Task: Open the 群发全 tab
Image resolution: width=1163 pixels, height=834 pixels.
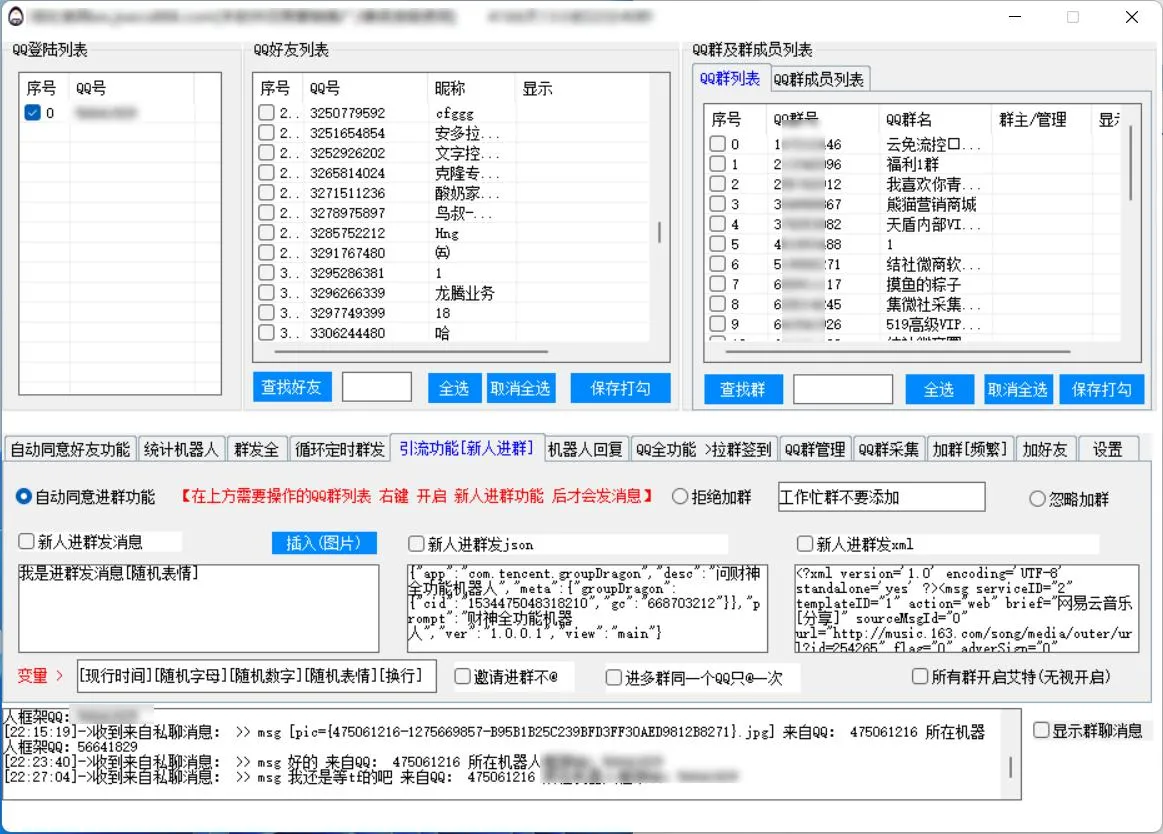Action: (x=257, y=450)
